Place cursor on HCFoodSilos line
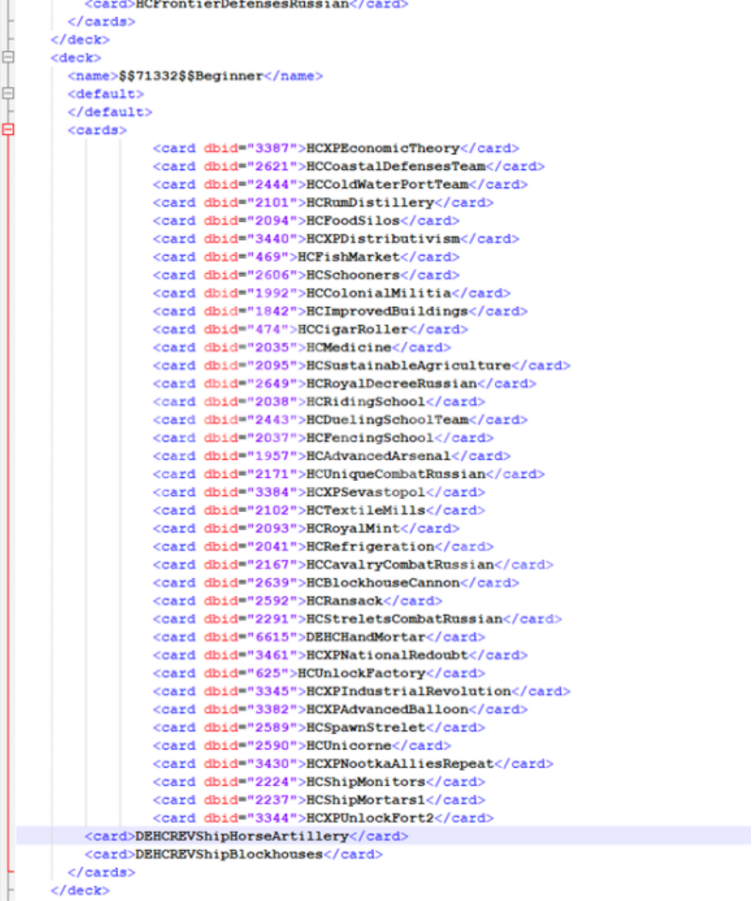Screen dimensions: 752x901 click(306, 221)
